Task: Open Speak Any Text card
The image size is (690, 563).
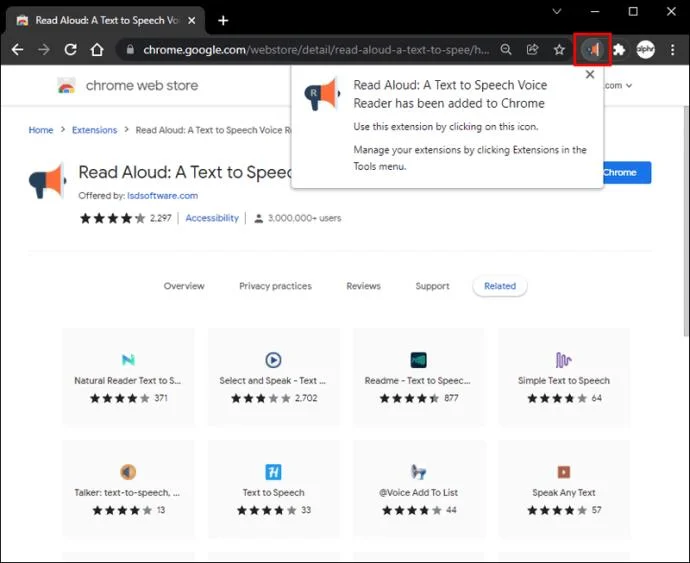Action: click(564, 489)
